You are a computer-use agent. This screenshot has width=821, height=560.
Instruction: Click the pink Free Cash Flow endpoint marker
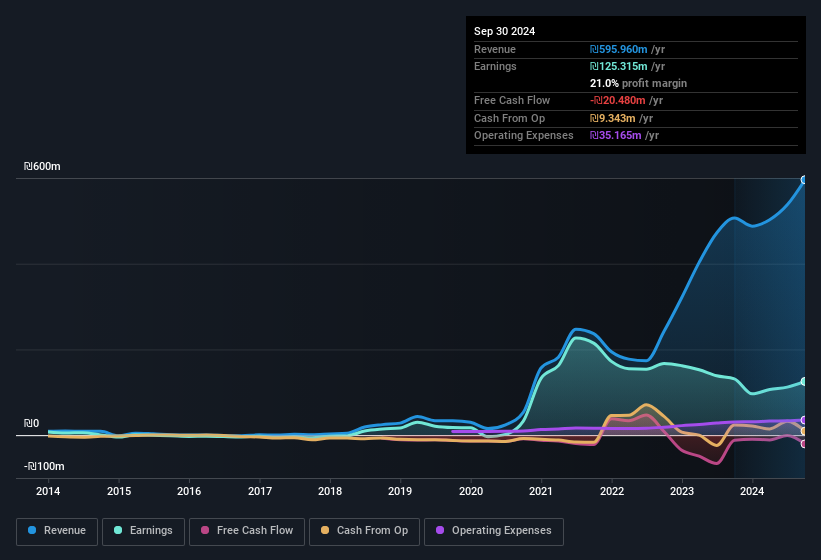click(804, 444)
